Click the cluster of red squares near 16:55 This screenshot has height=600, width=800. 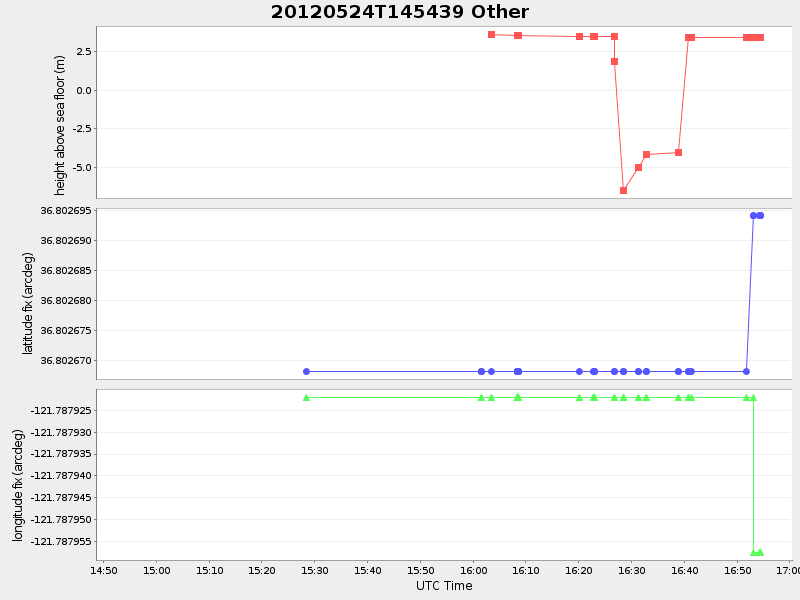(751, 35)
